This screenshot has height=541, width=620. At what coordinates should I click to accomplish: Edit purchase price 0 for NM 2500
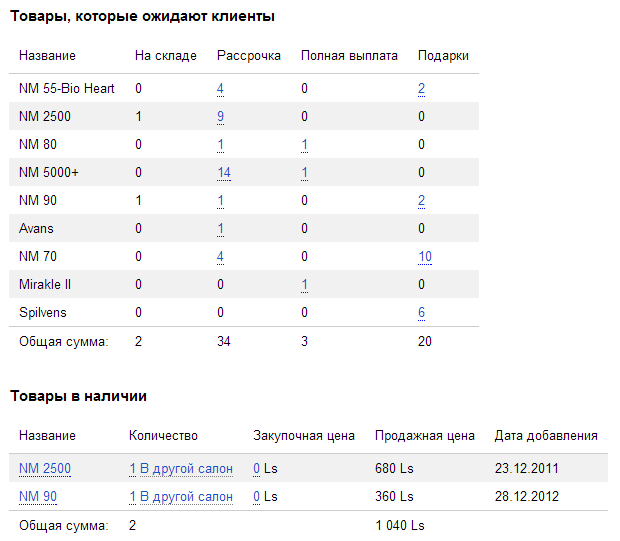tap(257, 468)
